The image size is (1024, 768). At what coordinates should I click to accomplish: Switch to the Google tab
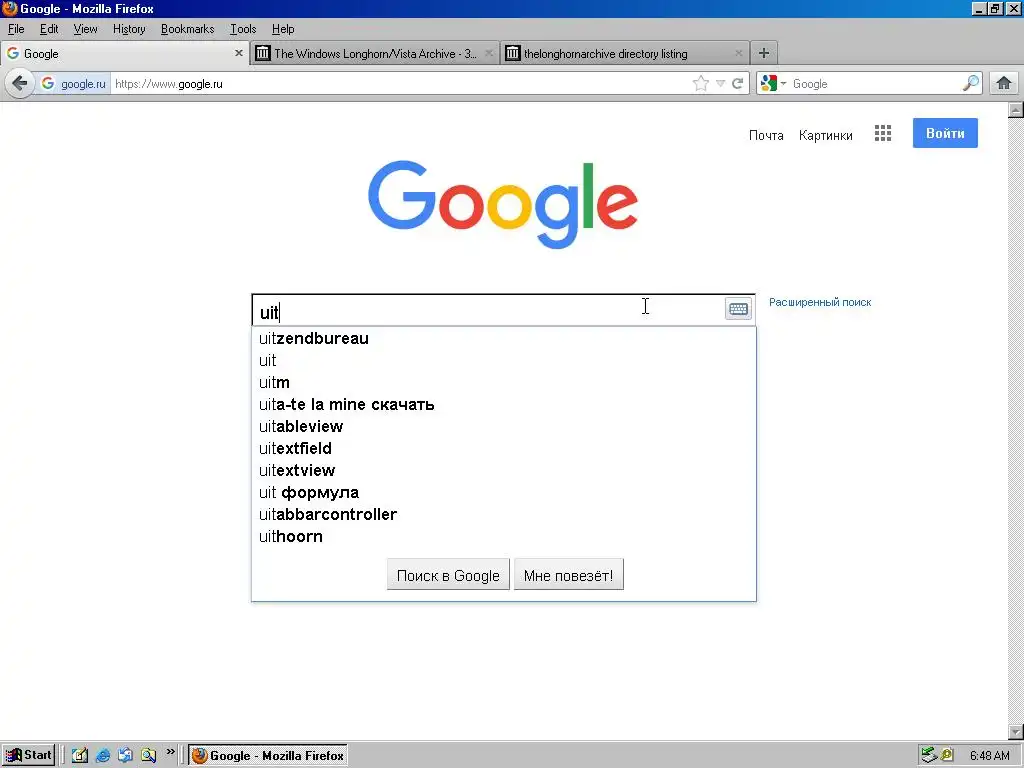[x=124, y=54]
